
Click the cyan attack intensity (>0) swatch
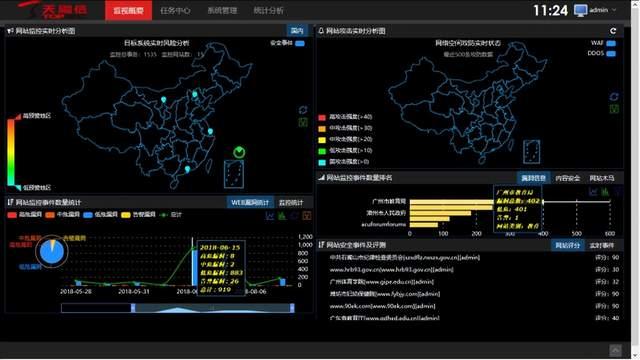tap(322, 162)
